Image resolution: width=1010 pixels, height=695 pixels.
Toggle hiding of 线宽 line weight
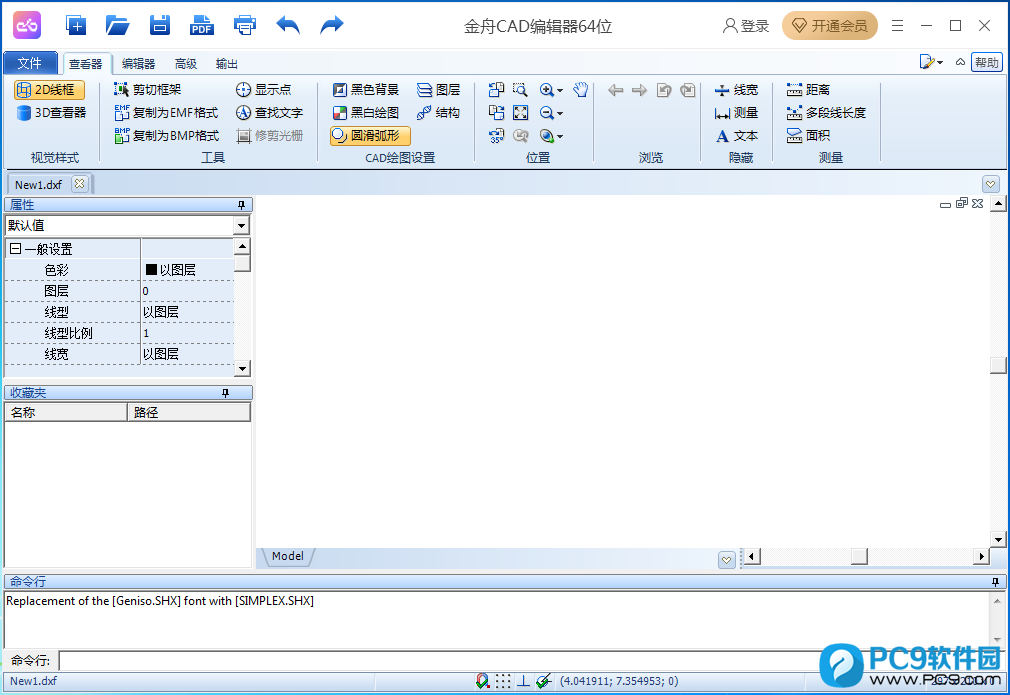tap(736, 90)
